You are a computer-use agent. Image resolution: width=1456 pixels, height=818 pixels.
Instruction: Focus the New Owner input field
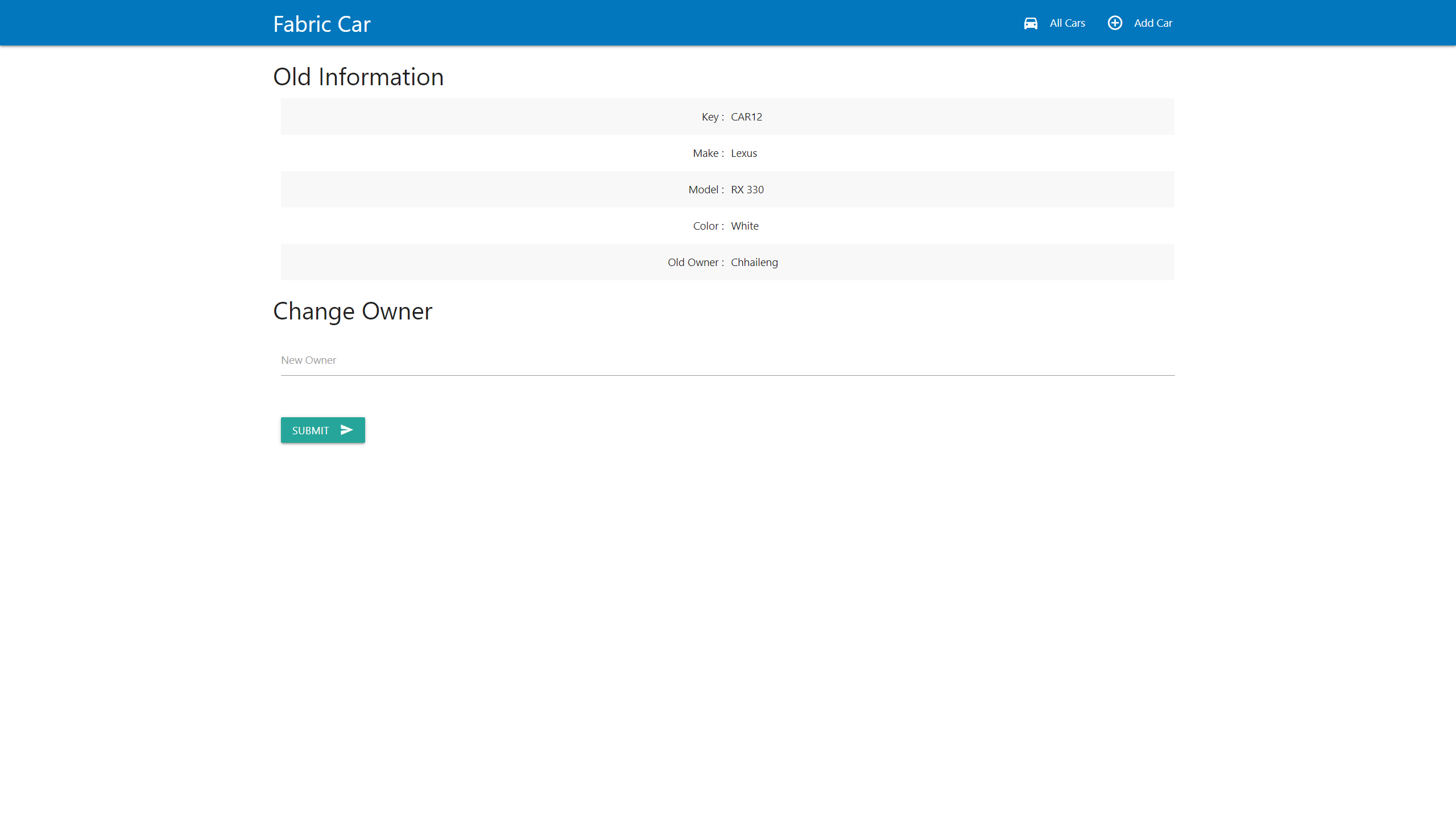(727, 360)
